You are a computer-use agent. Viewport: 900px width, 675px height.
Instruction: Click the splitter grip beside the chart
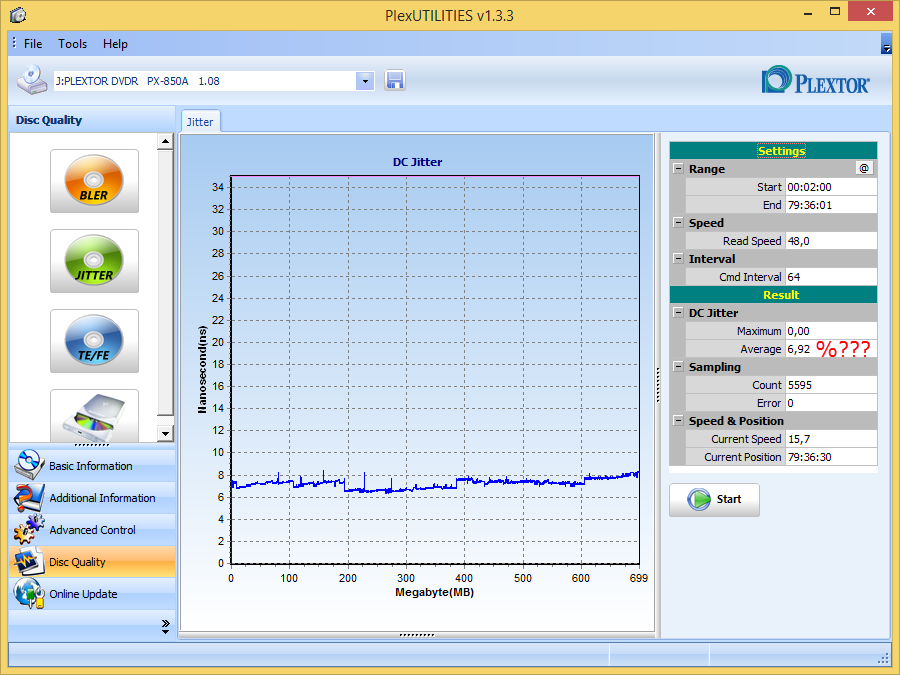pos(658,385)
